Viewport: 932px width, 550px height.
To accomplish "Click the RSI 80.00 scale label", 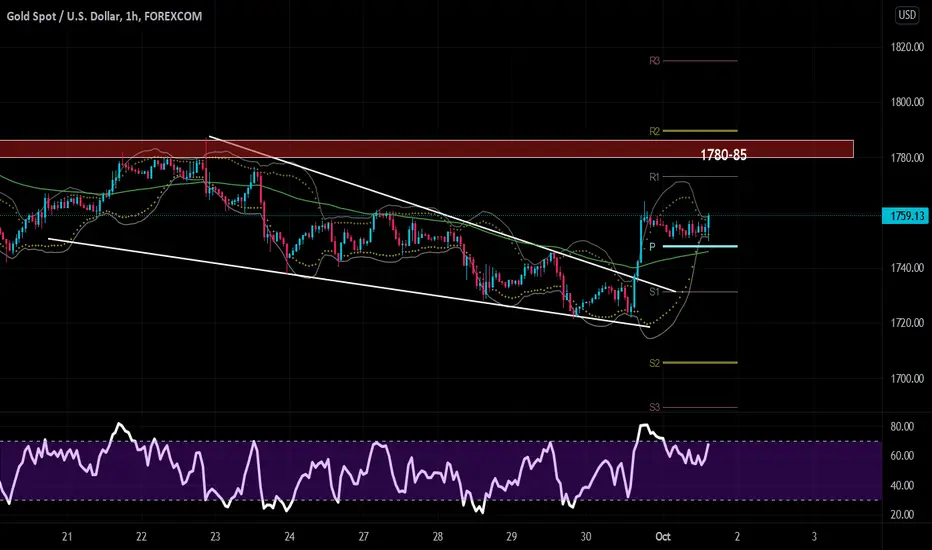I will 902,426.
